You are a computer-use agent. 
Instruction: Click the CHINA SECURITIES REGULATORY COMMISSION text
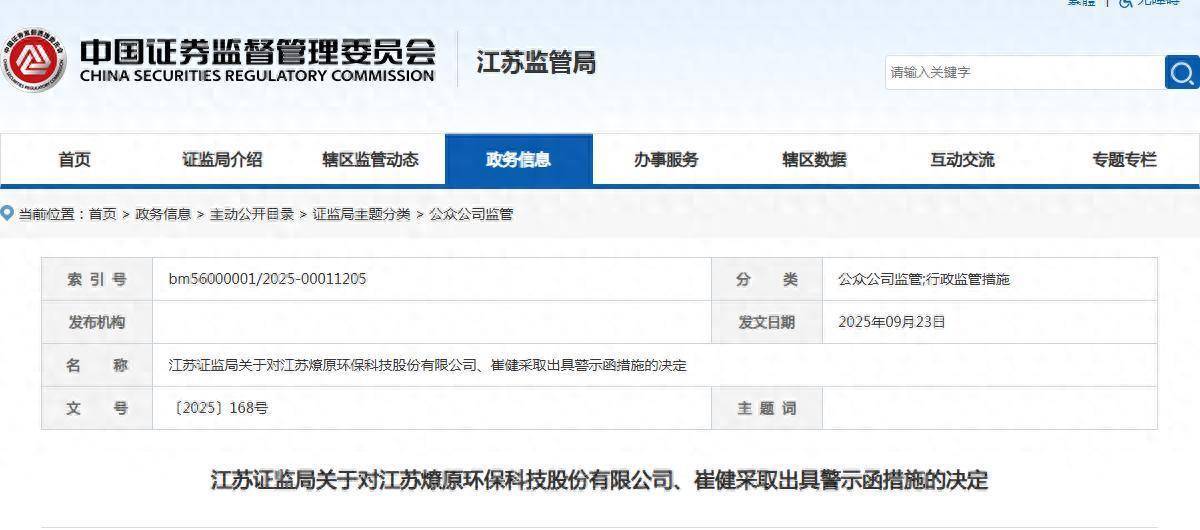[x=257, y=76]
